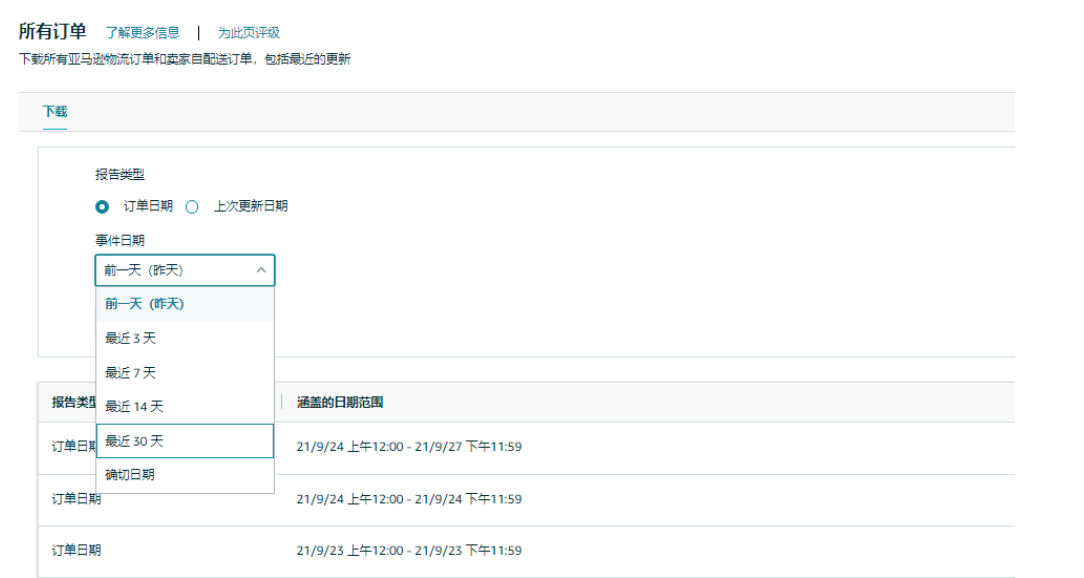
Task: Click the date range ending 21/9/27
Action: tap(409, 447)
